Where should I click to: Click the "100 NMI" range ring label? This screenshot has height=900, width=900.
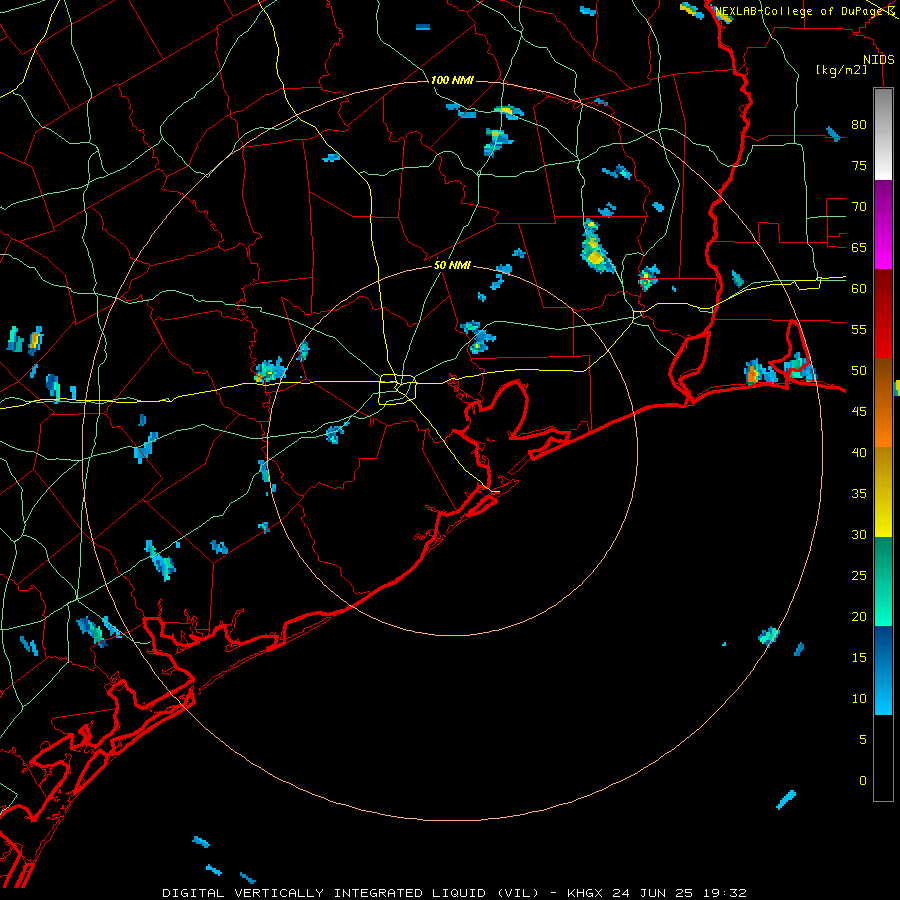452,80
